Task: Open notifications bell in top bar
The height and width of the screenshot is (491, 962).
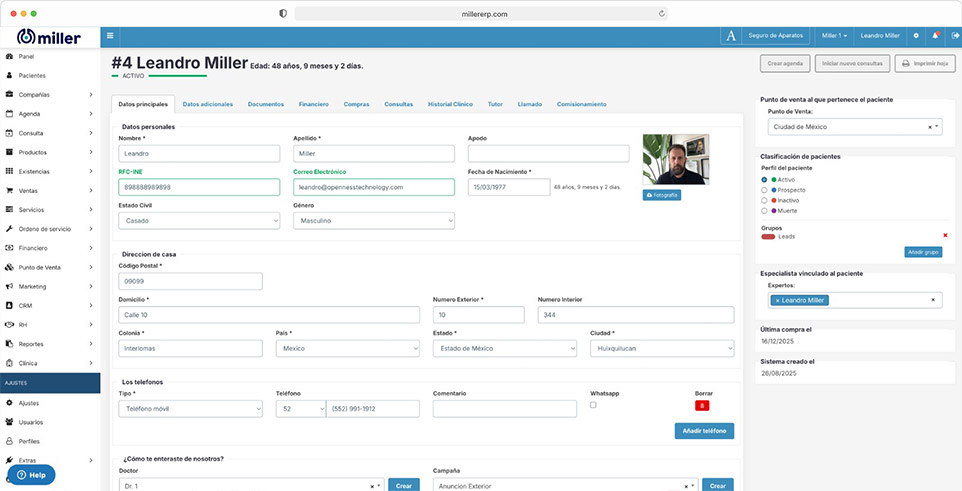Action: coord(936,36)
